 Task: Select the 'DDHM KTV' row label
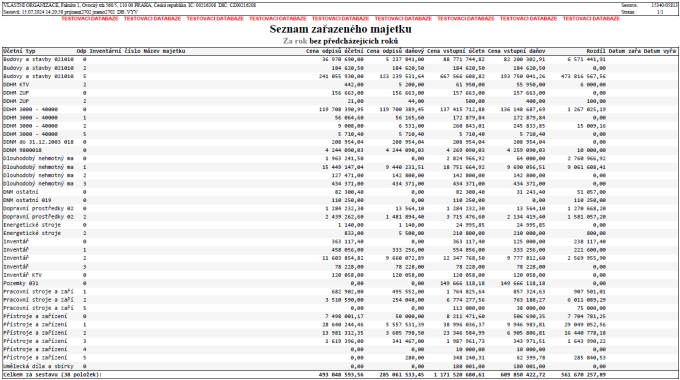click(x=16, y=85)
